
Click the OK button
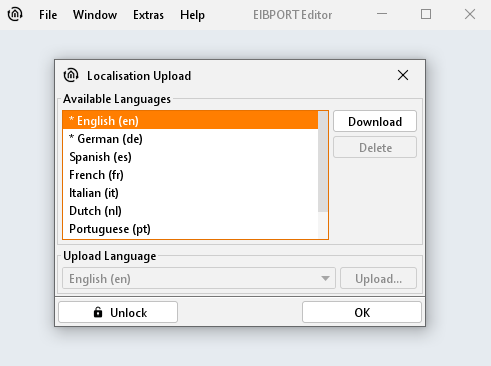click(x=362, y=312)
